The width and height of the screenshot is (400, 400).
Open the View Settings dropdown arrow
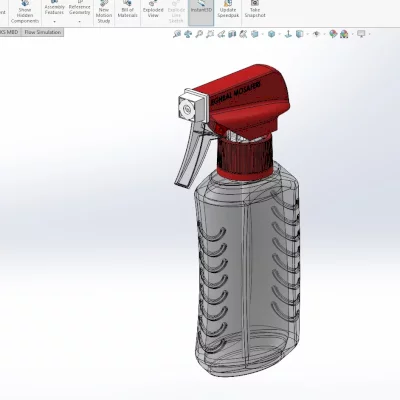(x=370, y=34)
